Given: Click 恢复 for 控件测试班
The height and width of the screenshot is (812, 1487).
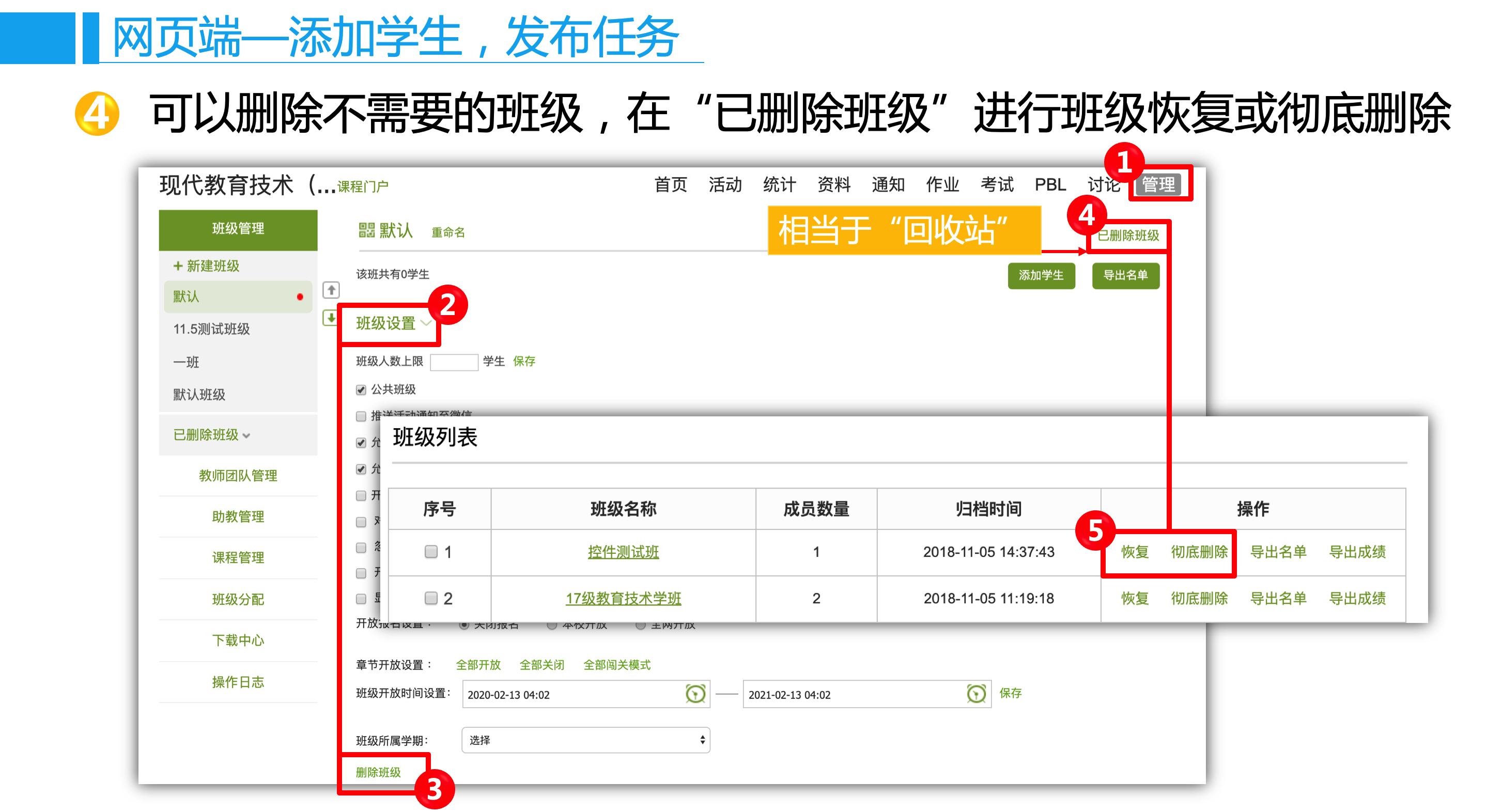Looking at the screenshot, I should click(1134, 552).
